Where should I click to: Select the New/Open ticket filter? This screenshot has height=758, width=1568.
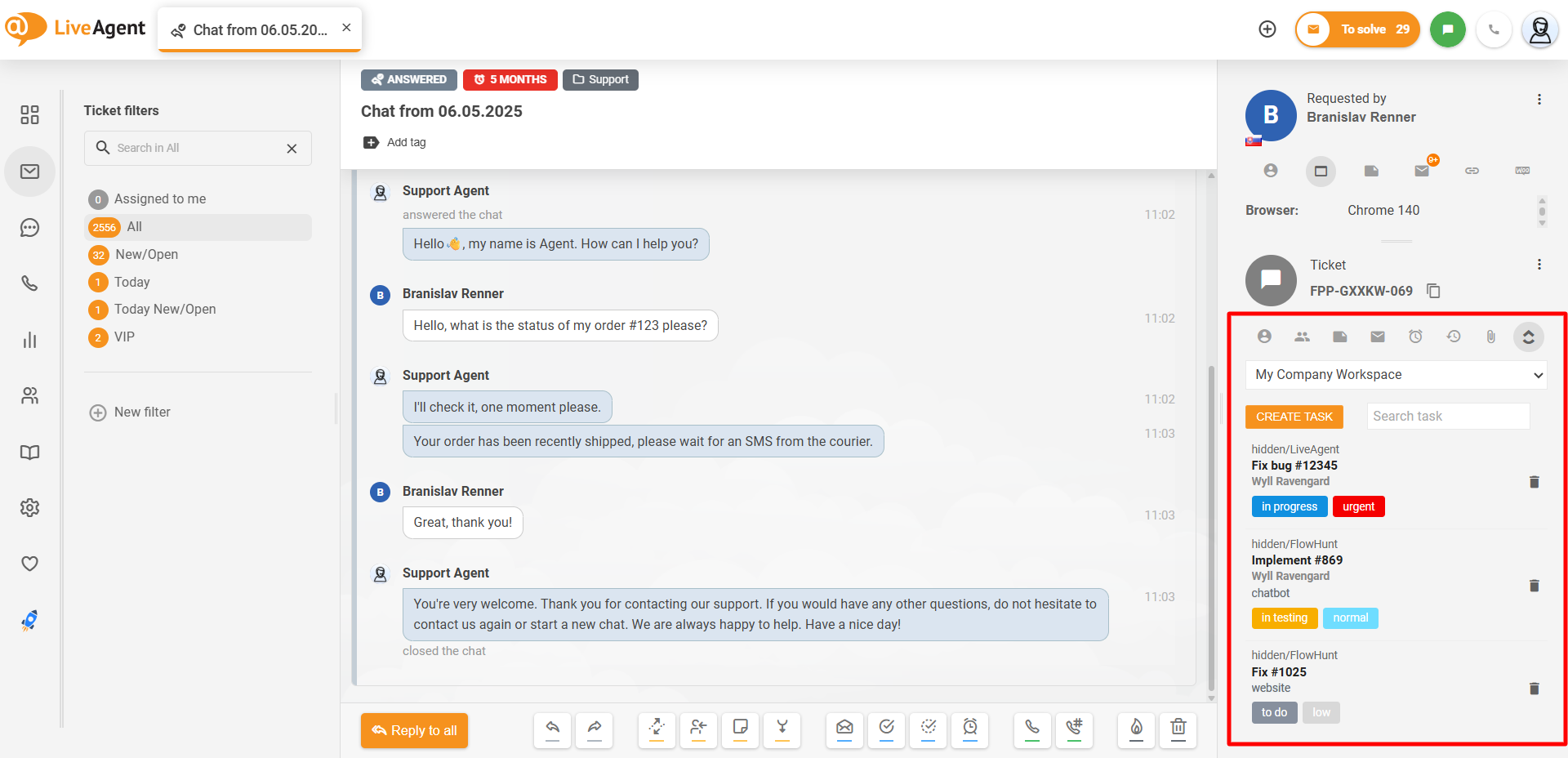[146, 255]
